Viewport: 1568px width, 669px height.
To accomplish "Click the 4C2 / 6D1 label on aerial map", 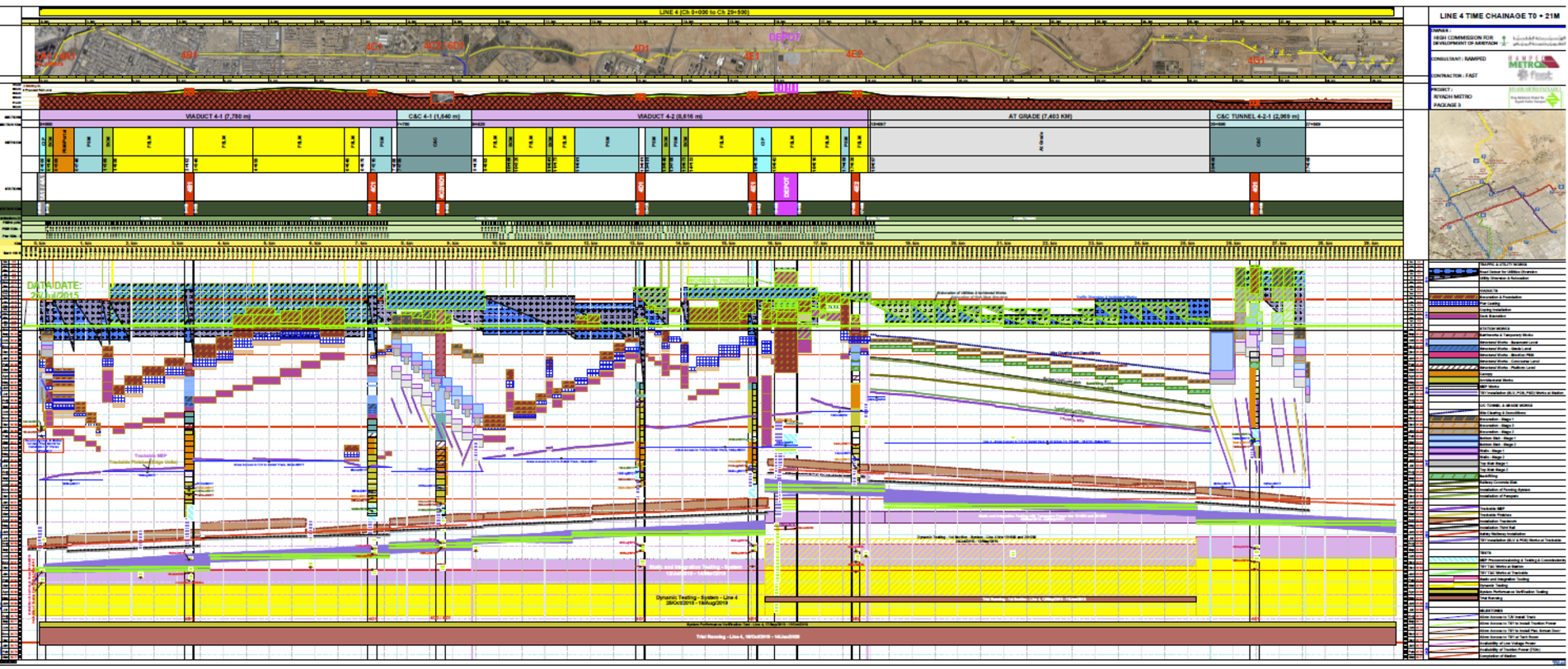I will tap(444, 46).
